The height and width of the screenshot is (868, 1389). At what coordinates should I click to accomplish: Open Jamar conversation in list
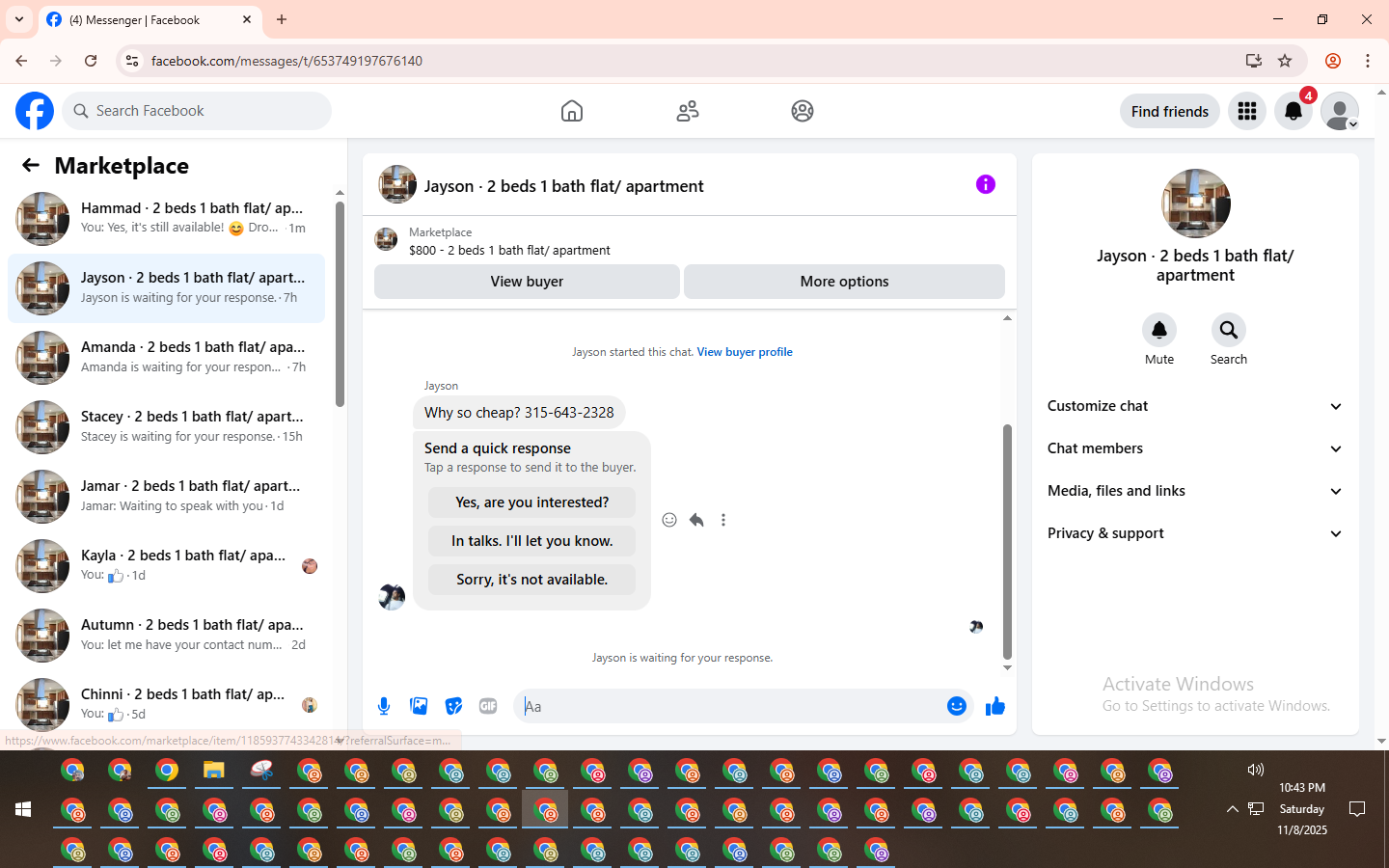pos(166,497)
